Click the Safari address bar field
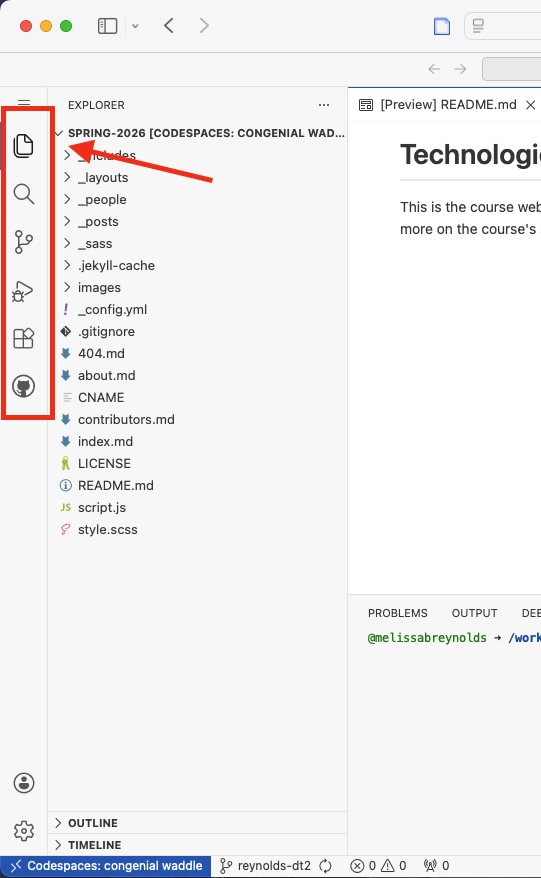The width and height of the screenshot is (541, 878). [503, 26]
